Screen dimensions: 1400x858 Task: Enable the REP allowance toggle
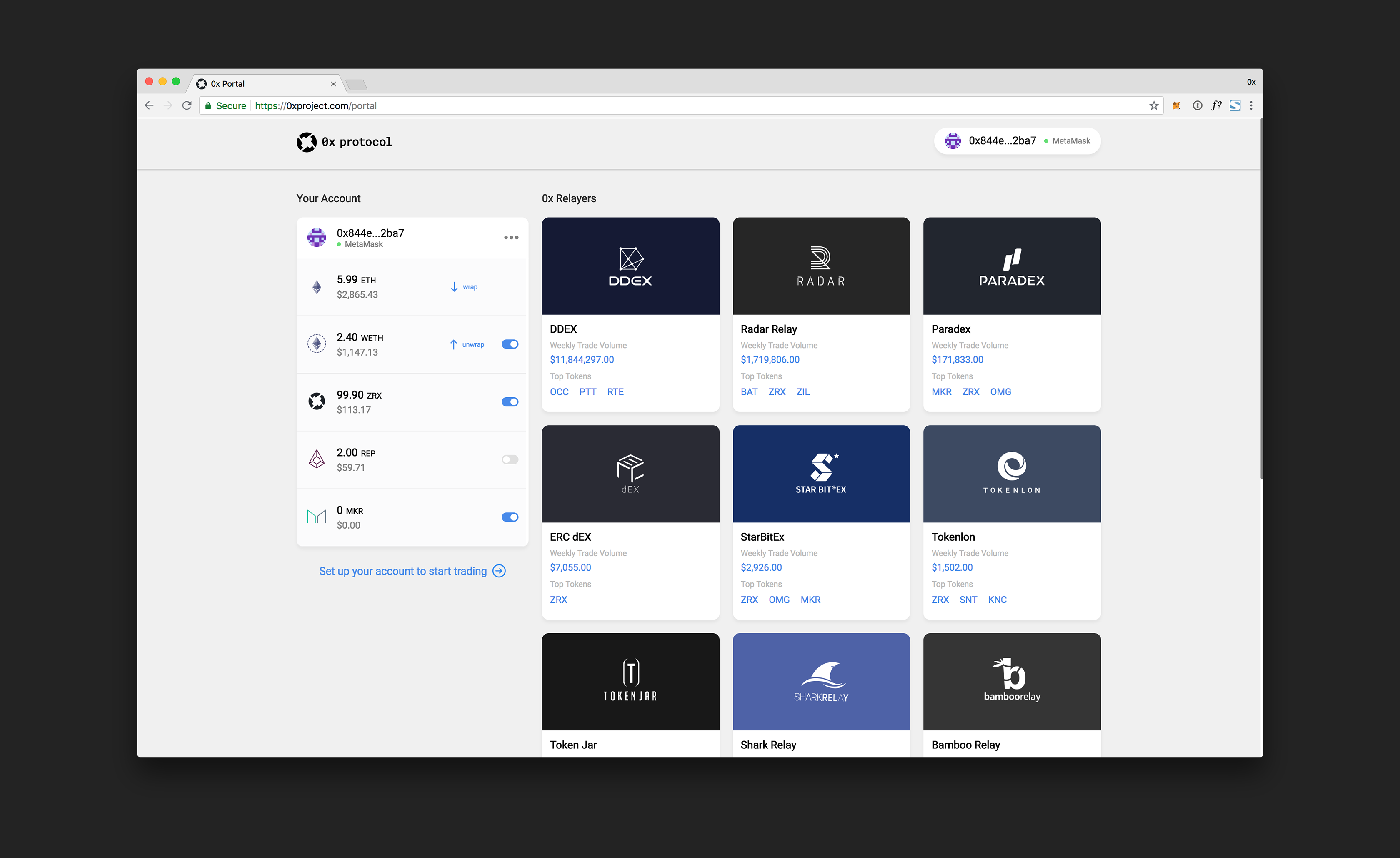coord(510,459)
